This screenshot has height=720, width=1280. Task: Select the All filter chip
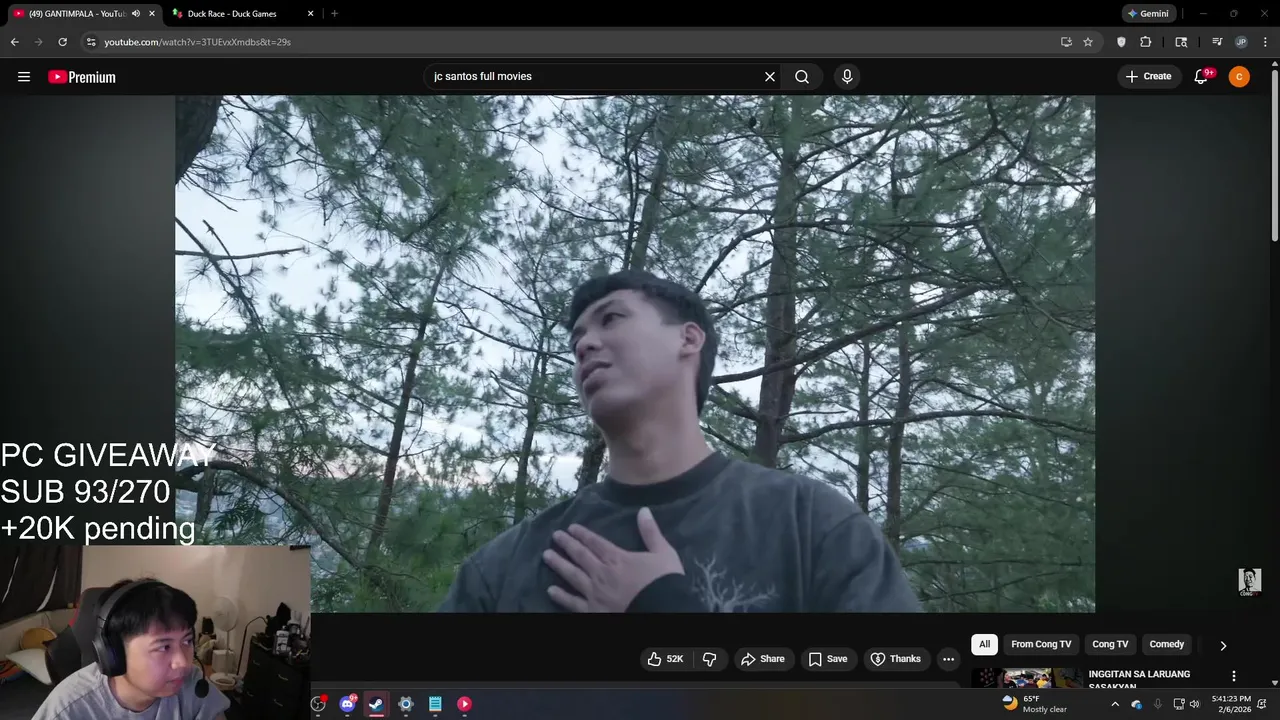click(984, 645)
